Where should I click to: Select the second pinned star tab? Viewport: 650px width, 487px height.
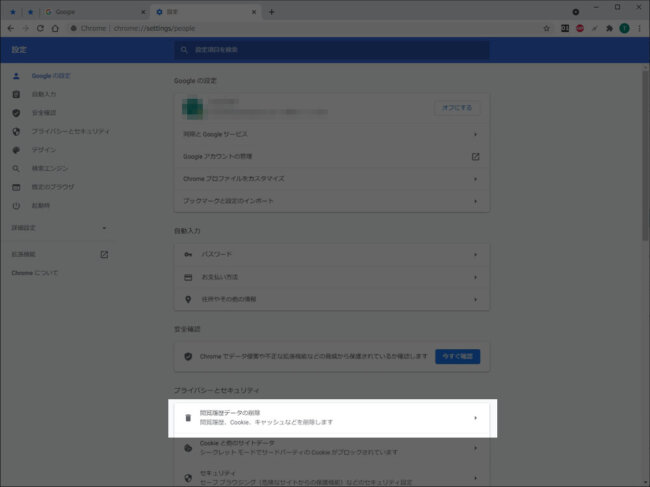(x=30, y=12)
